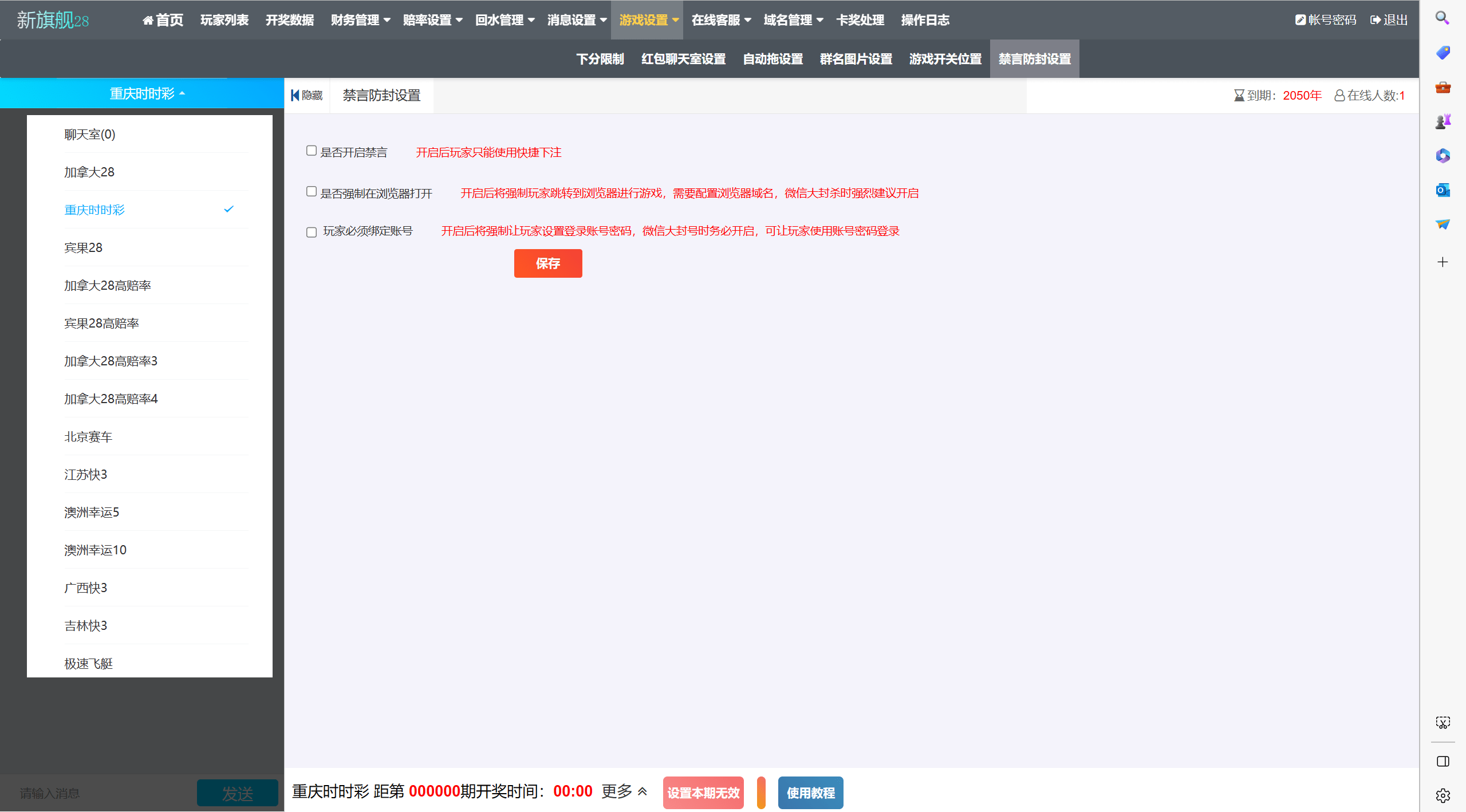The image size is (1466, 812).
Task: Open the Outlook icon in sidebar
Action: [1443, 190]
